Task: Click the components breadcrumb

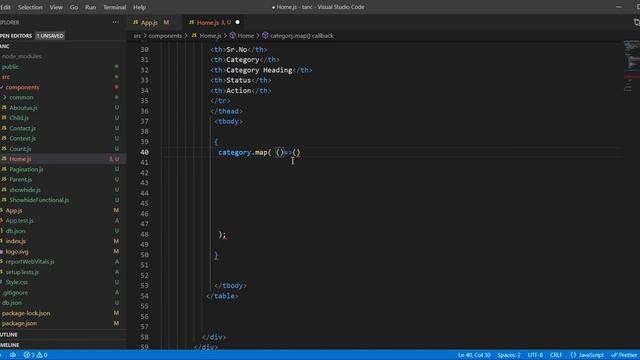Action: tap(165, 36)
